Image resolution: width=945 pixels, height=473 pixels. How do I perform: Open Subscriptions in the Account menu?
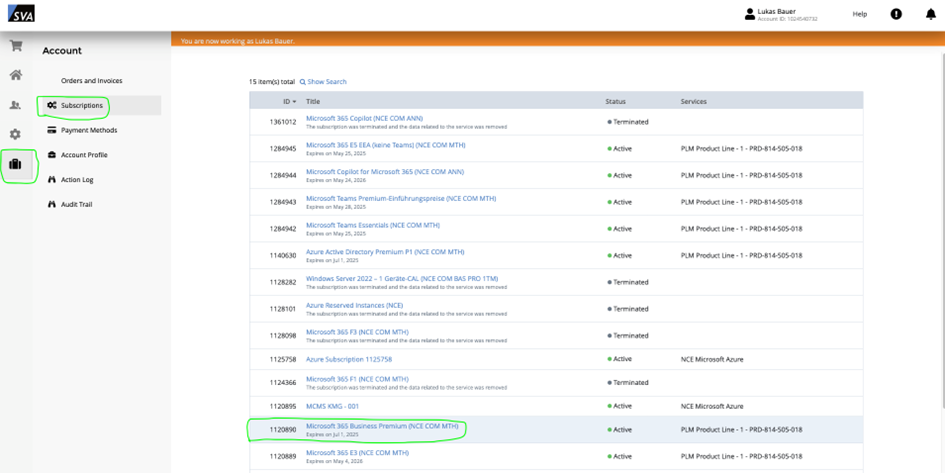(81, 105)
